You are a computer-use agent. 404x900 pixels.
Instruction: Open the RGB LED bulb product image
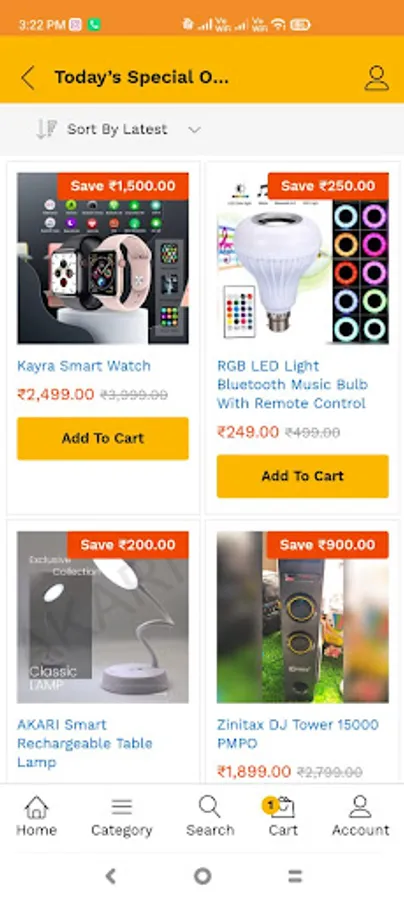tap(302, 258)
